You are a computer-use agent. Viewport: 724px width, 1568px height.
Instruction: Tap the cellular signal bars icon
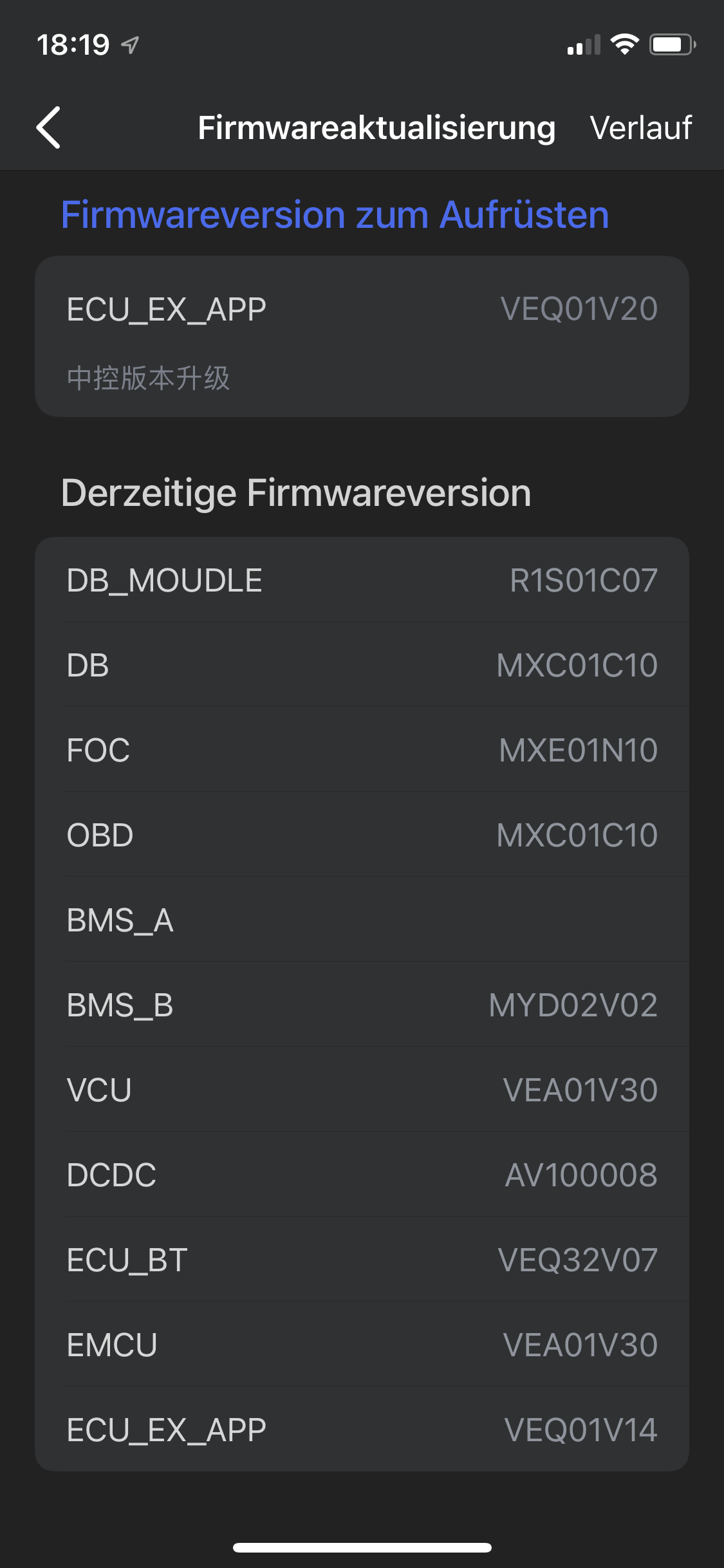(x=583, y=45)
